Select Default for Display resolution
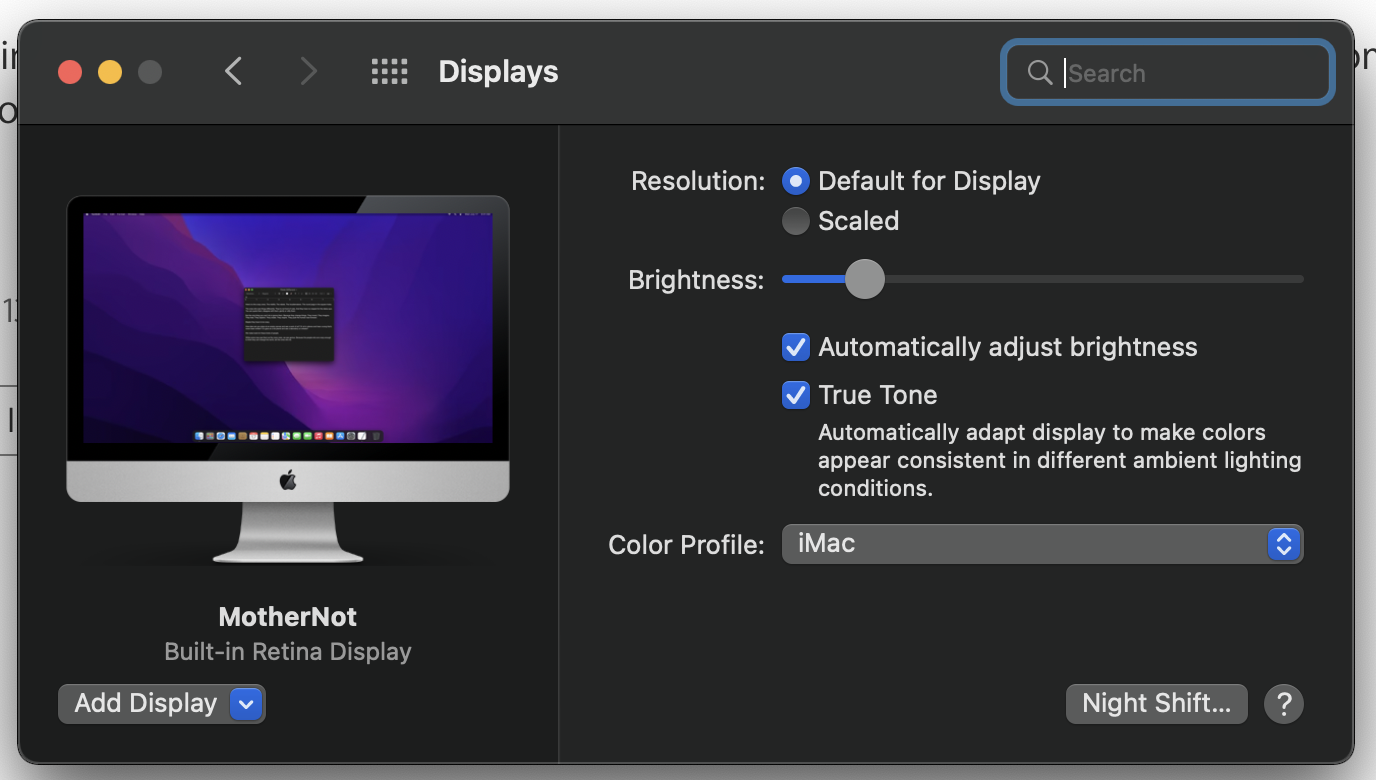Screen dimensions: 1376x780 pos(795,181)
